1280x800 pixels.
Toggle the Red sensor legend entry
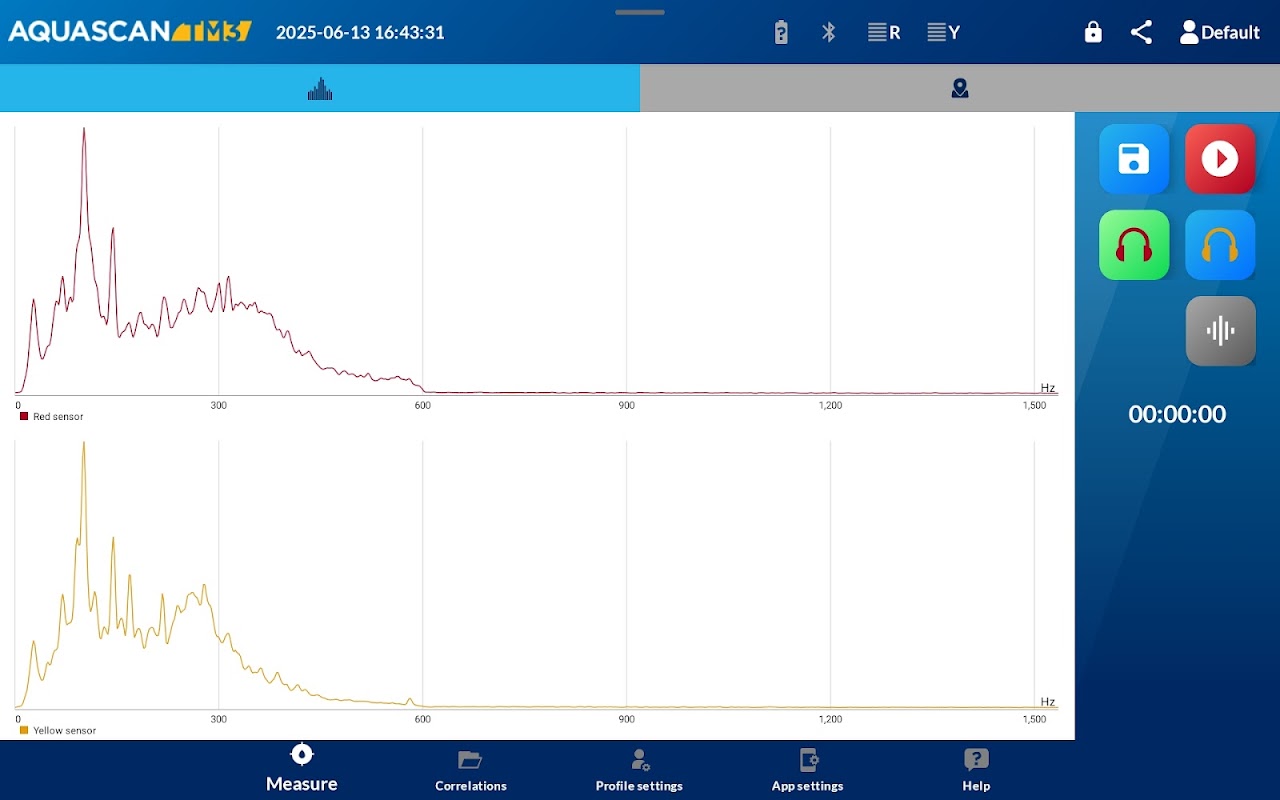[52, 416]
